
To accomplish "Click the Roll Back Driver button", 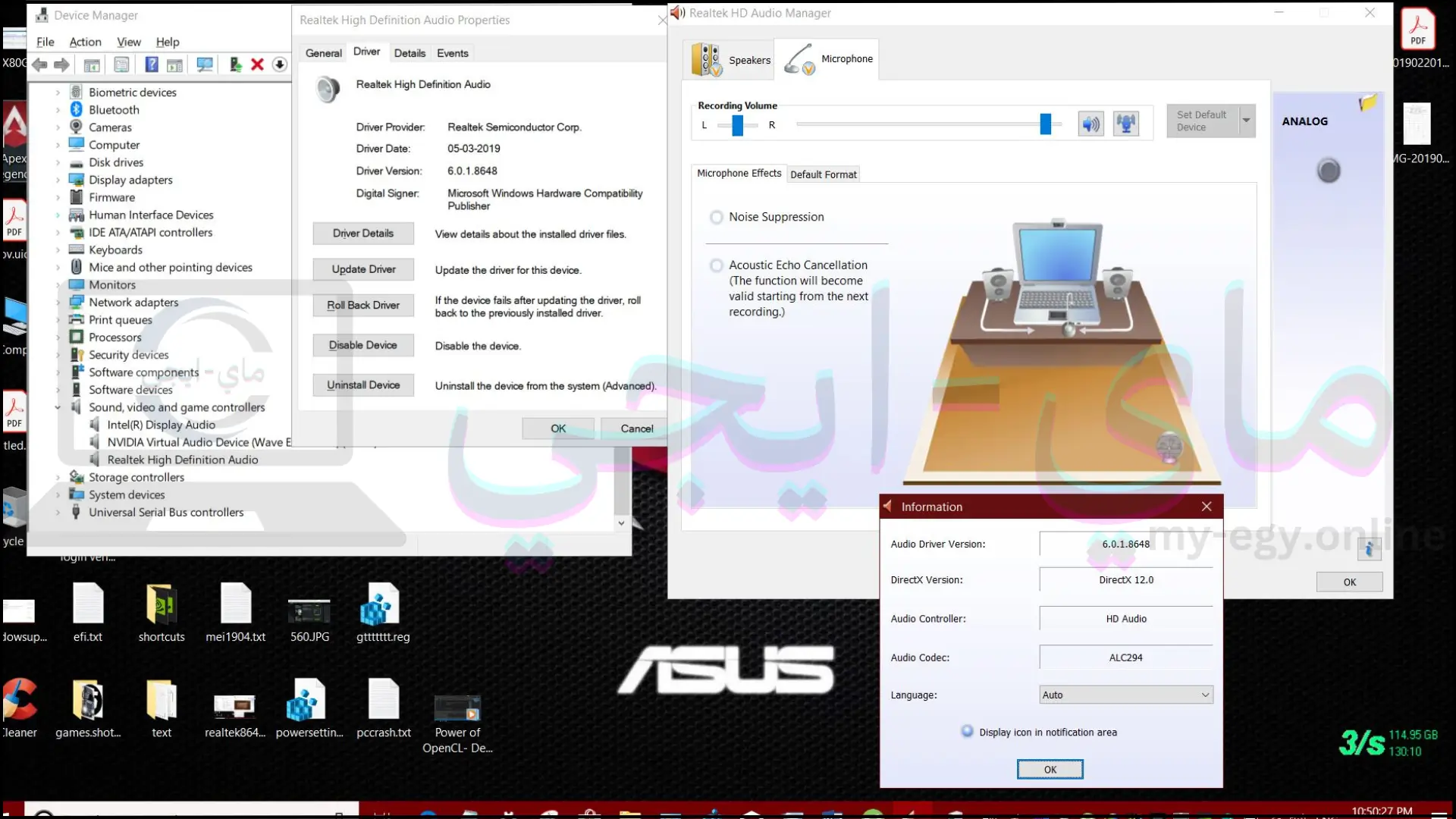I will pyautogui.click(x=363, y=305).
